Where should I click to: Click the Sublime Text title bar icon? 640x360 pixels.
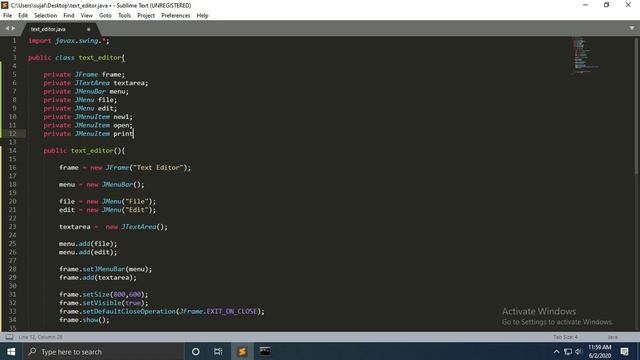point(5,5)
